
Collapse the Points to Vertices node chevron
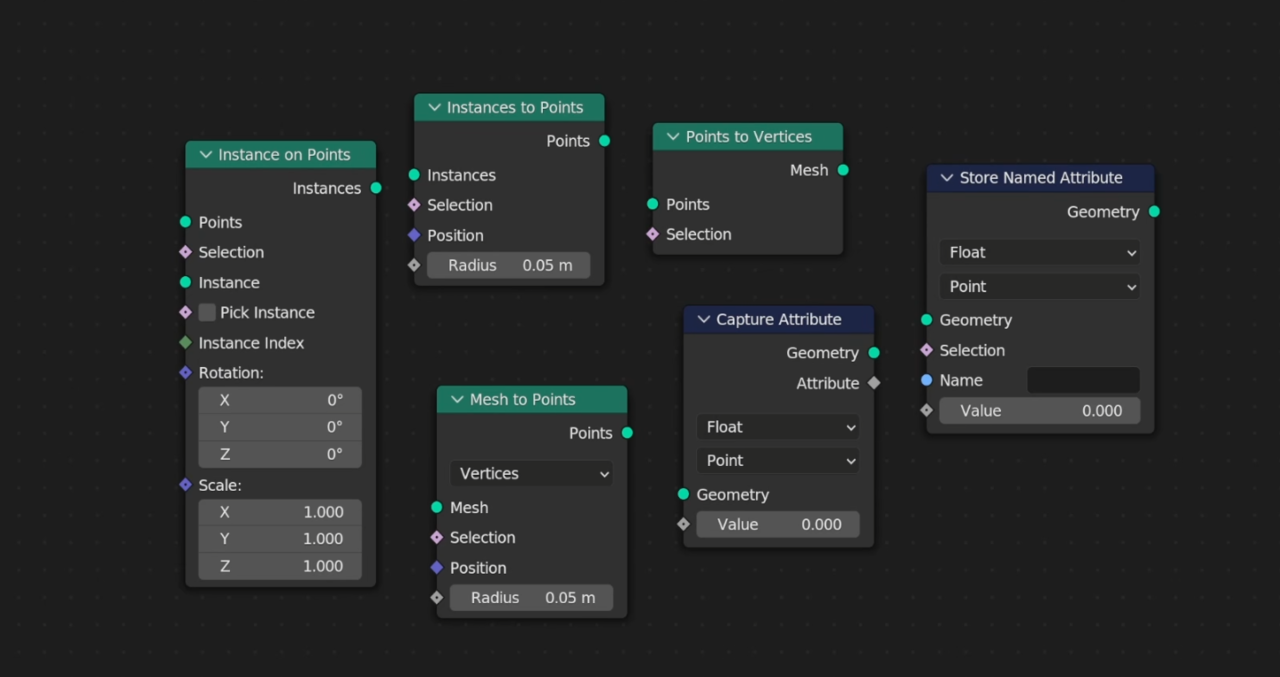coord(673,137)
